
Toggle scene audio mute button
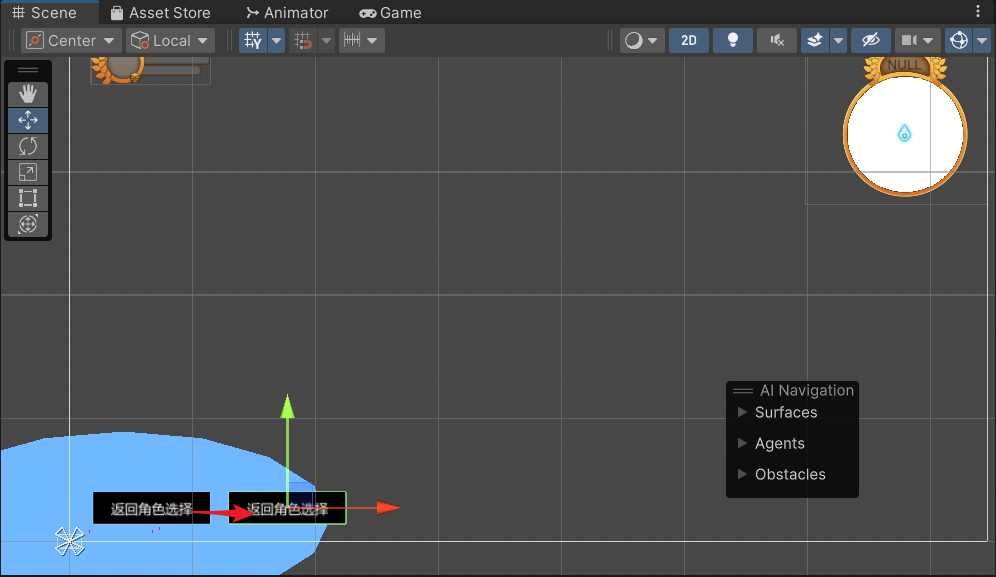click(777, 41)
